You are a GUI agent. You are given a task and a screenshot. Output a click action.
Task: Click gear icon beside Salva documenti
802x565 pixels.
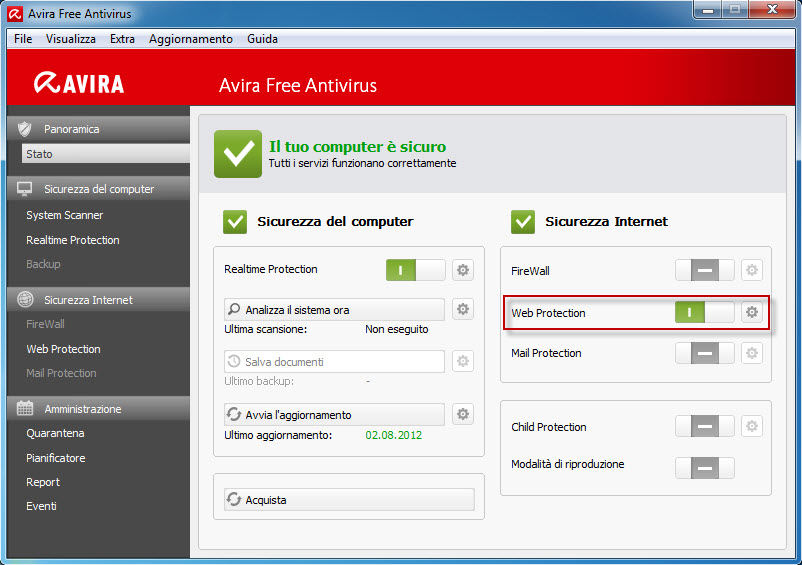[463, 361]
